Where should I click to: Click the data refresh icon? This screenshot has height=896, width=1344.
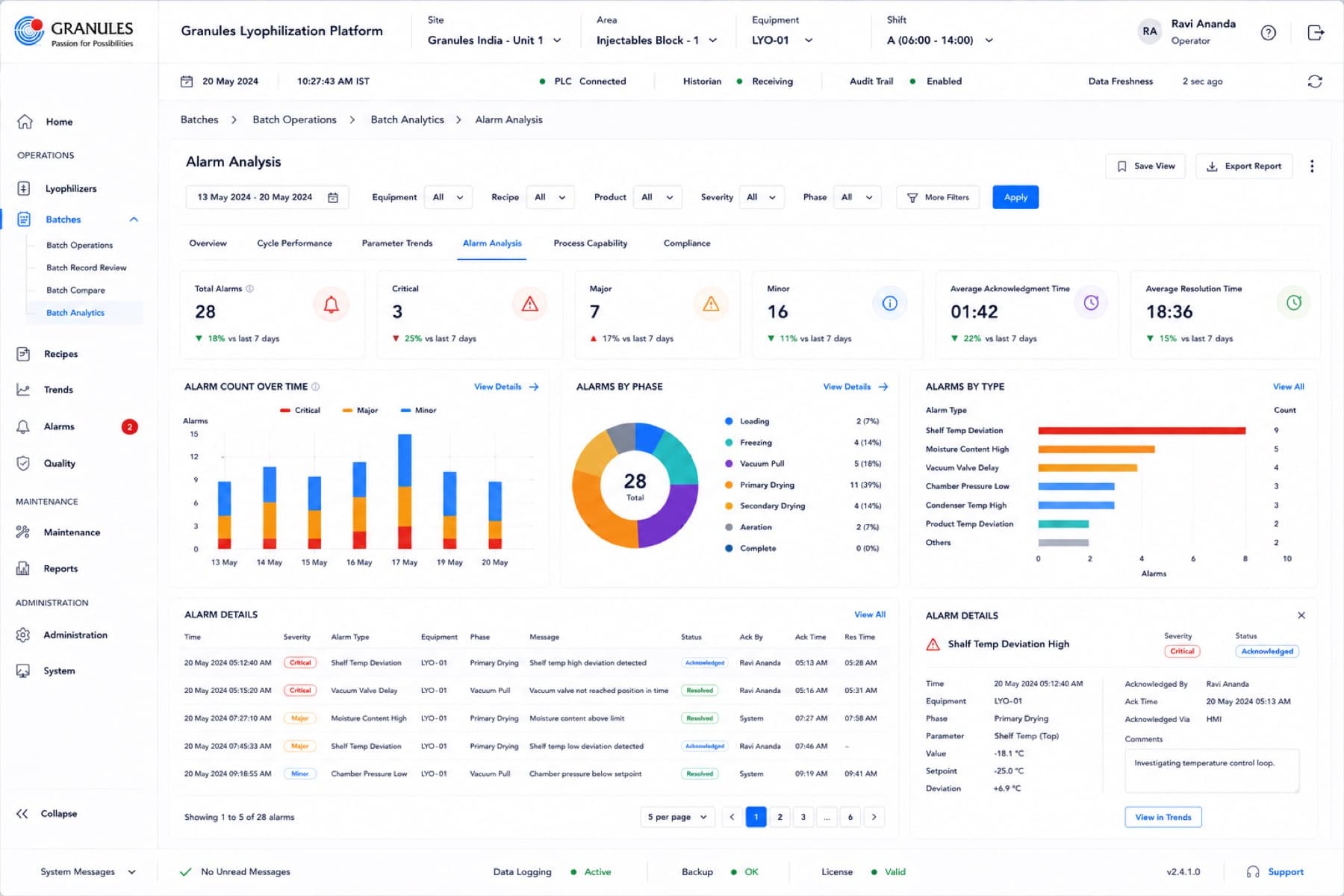pos(1315,81)
